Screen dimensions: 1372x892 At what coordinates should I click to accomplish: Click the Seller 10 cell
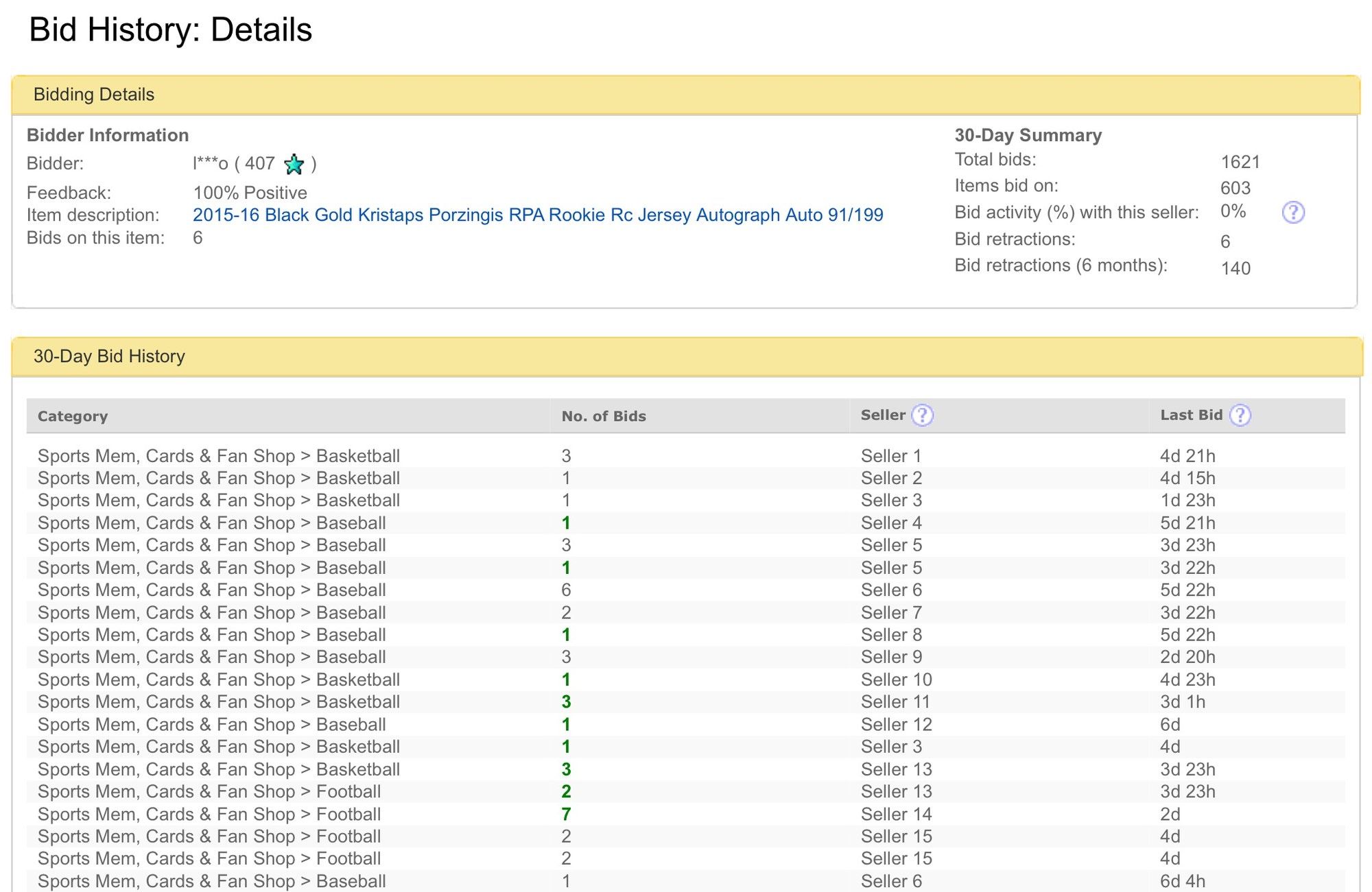coord(897,679)
